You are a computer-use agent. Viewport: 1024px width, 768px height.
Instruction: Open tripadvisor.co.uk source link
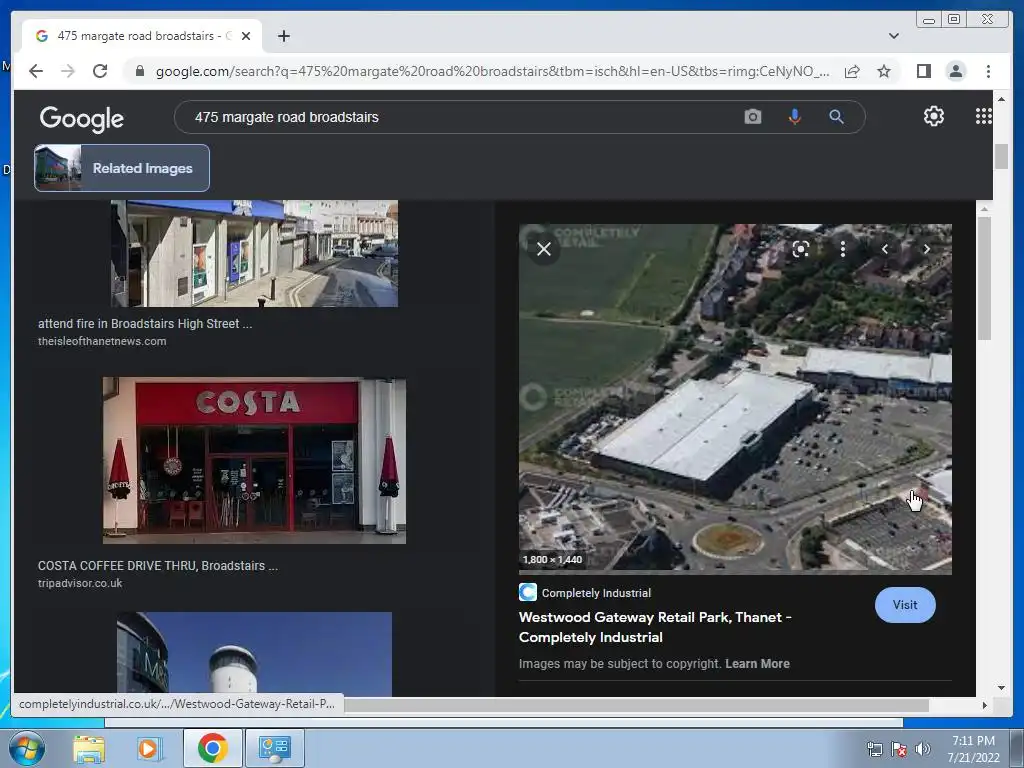click(x=80, y=583)
